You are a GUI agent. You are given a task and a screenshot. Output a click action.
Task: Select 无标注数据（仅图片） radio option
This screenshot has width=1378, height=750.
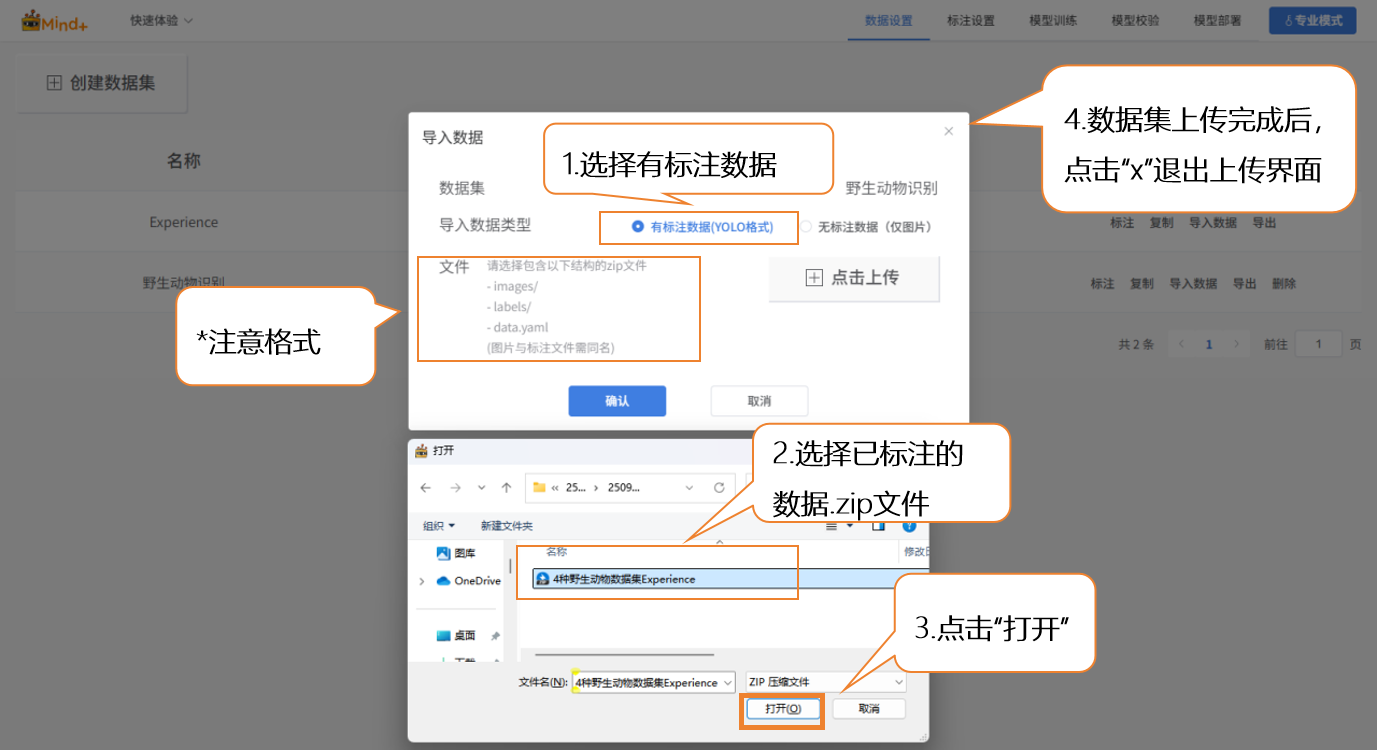coord(806,227)
